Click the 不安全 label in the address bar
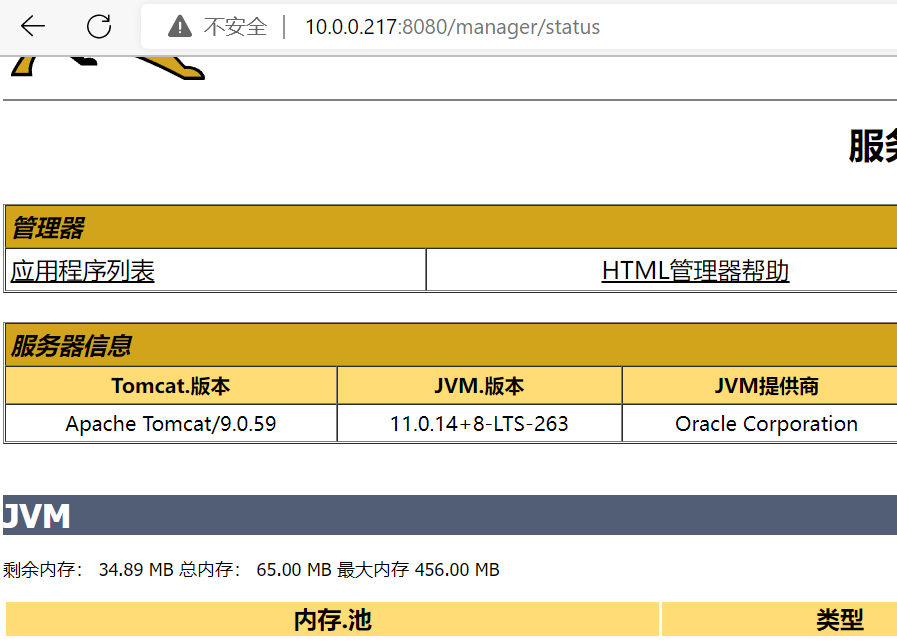 (235, 27)
